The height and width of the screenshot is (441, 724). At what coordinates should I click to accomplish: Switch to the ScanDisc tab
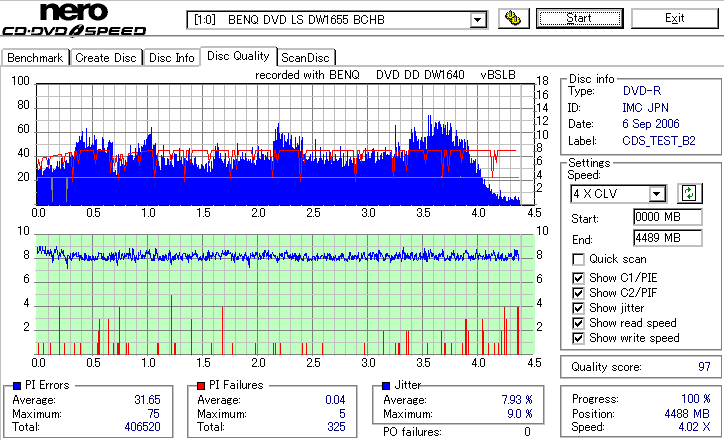305,58
